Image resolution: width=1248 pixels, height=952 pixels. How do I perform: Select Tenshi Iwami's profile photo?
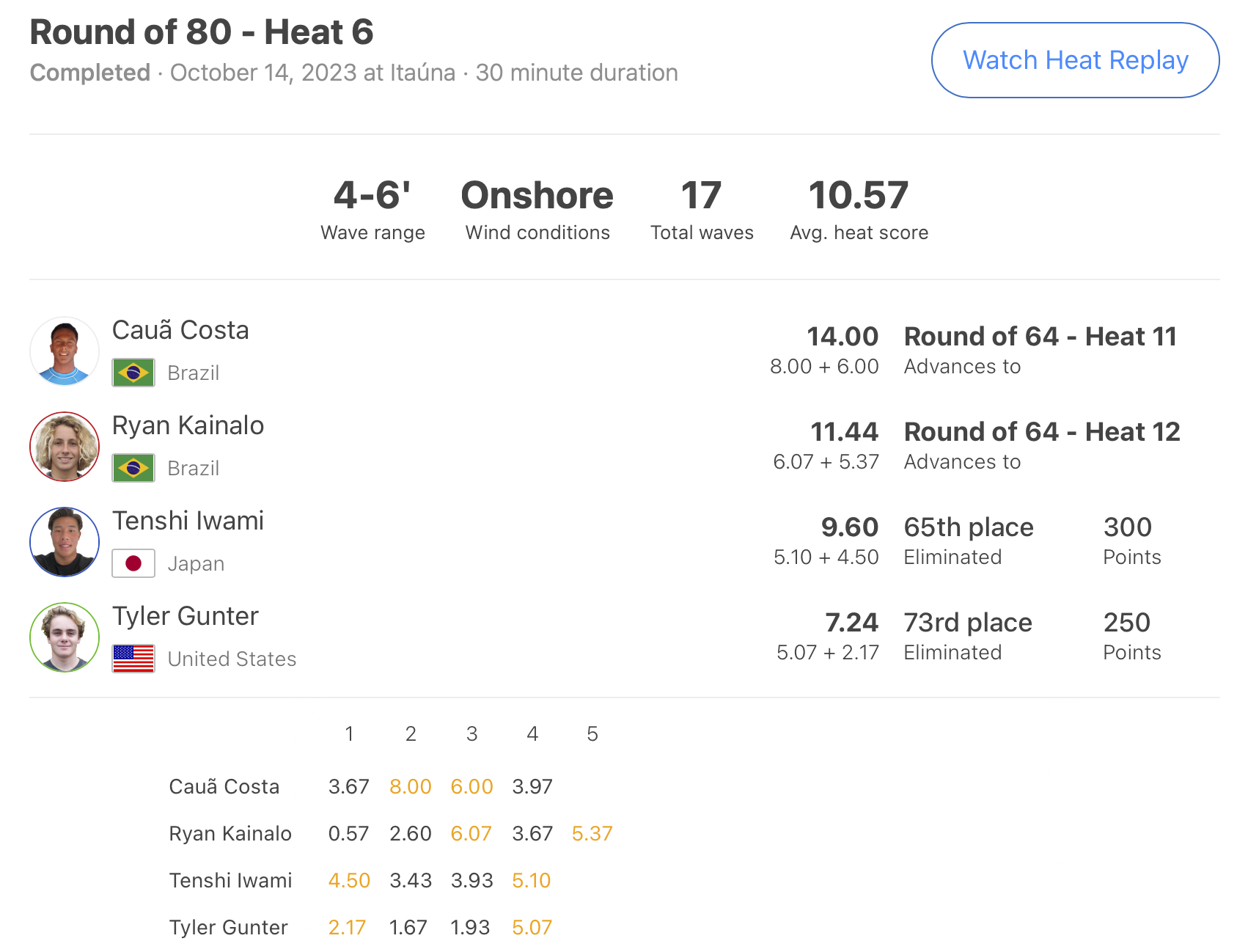[65, 542]
